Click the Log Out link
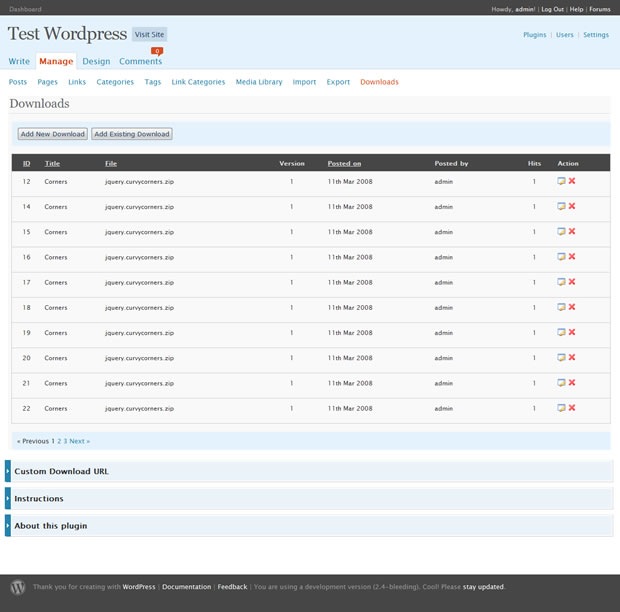Viewport: 620px width, 612px height. (552, 9)
